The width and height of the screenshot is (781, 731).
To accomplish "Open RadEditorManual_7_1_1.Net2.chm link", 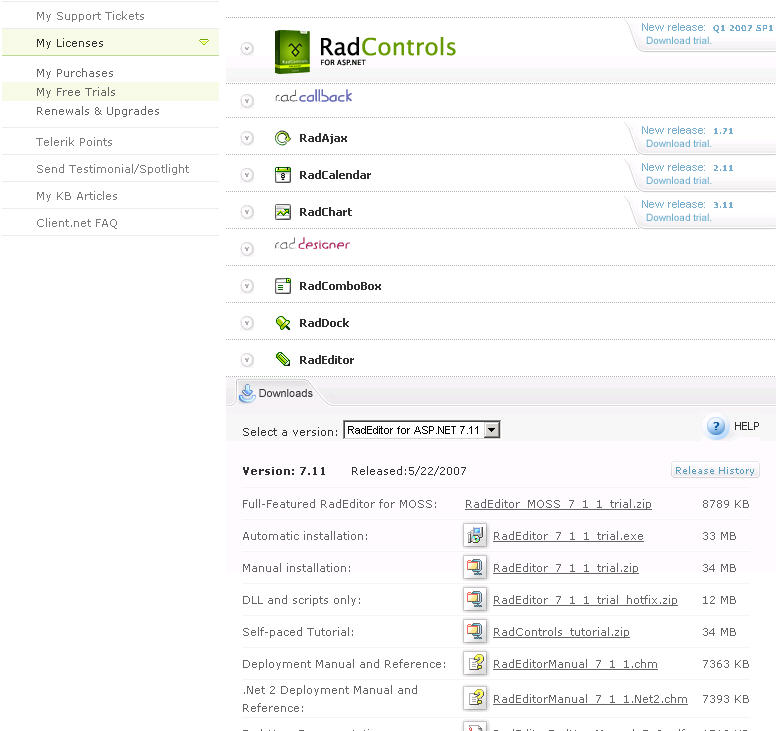I will (x=590, y=699).
